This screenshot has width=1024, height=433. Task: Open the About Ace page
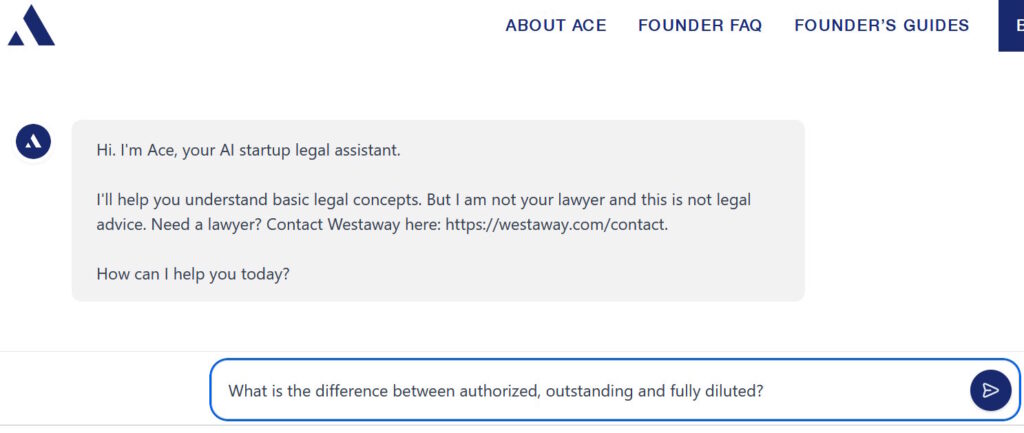point(556,26)
